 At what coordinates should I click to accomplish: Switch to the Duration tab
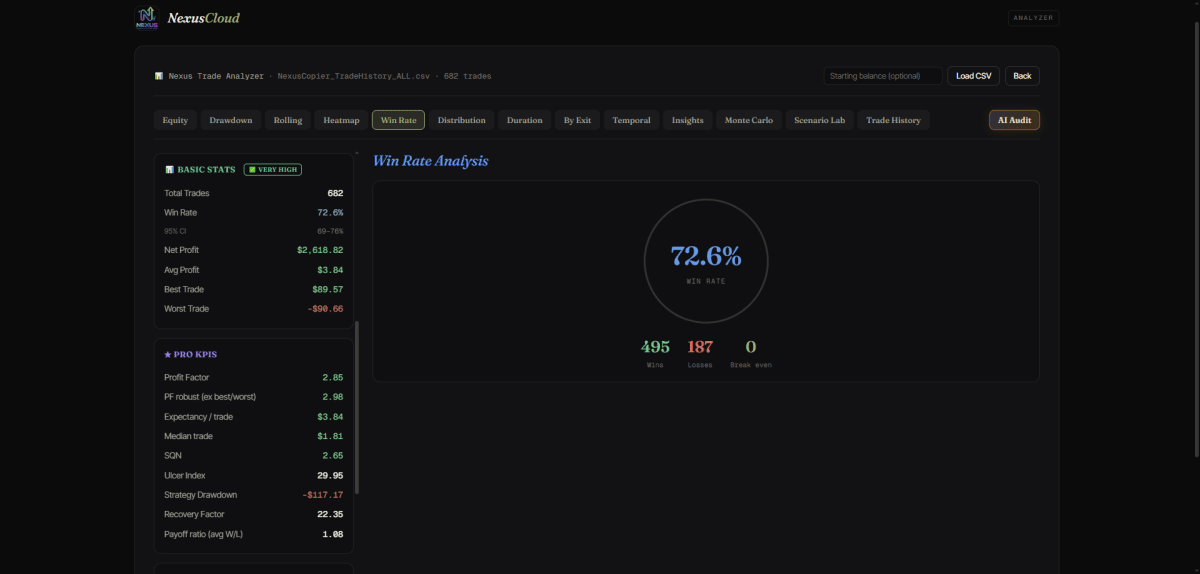click(x=524, y=120)
